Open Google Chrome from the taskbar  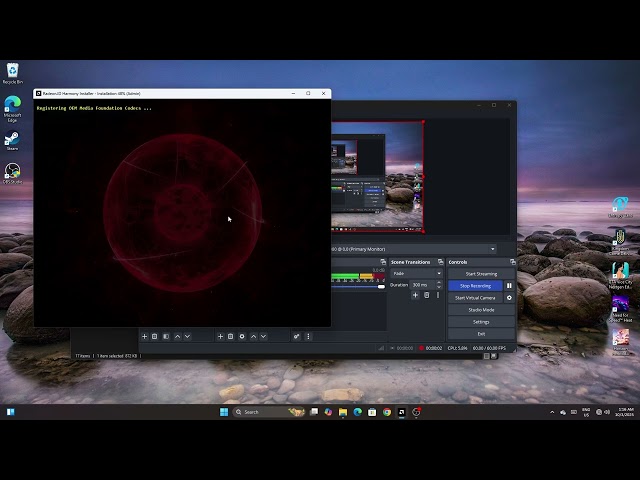click(387, 412)
